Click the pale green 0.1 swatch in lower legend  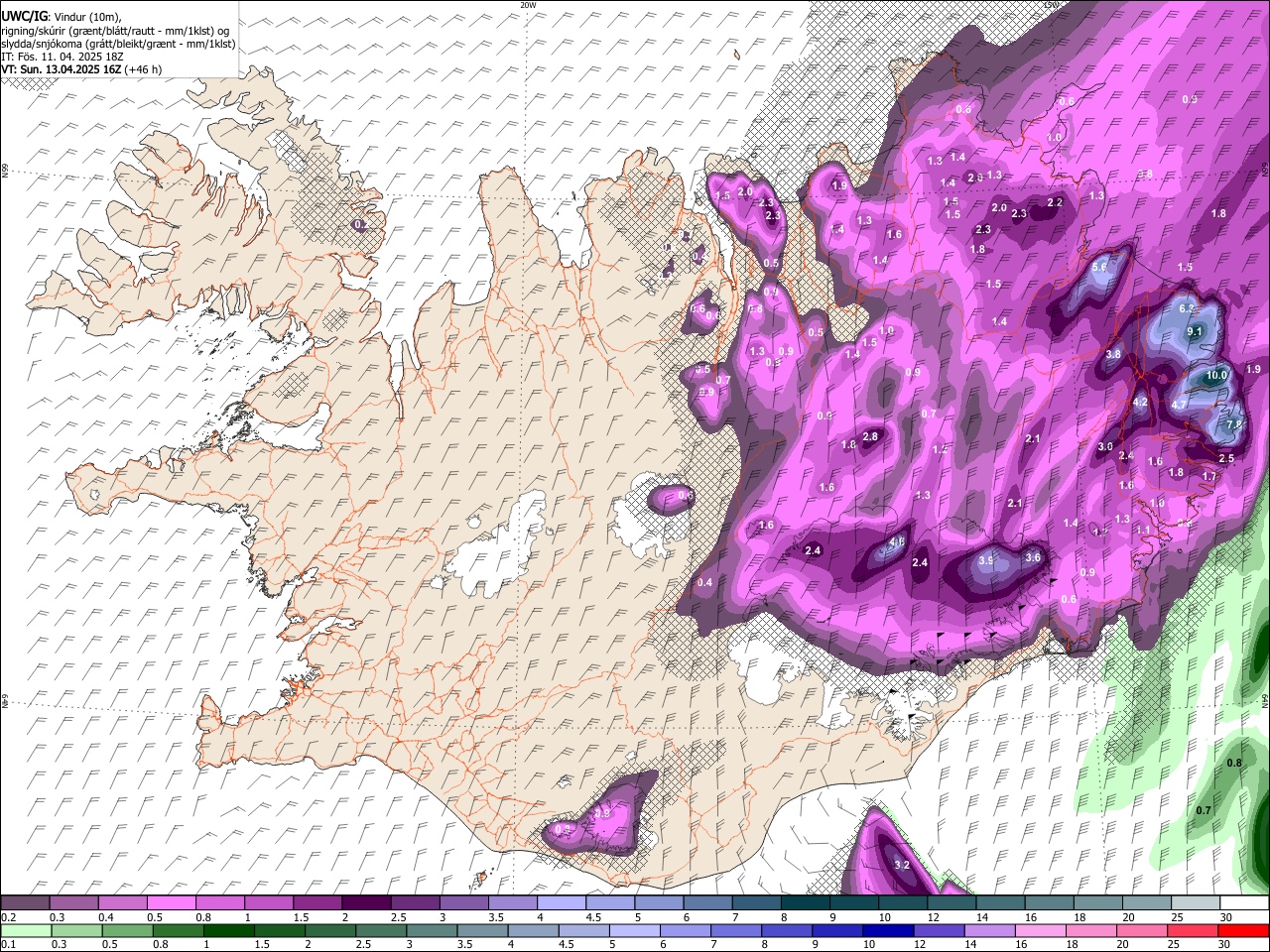pyautogui.click(x=27, y=930)
